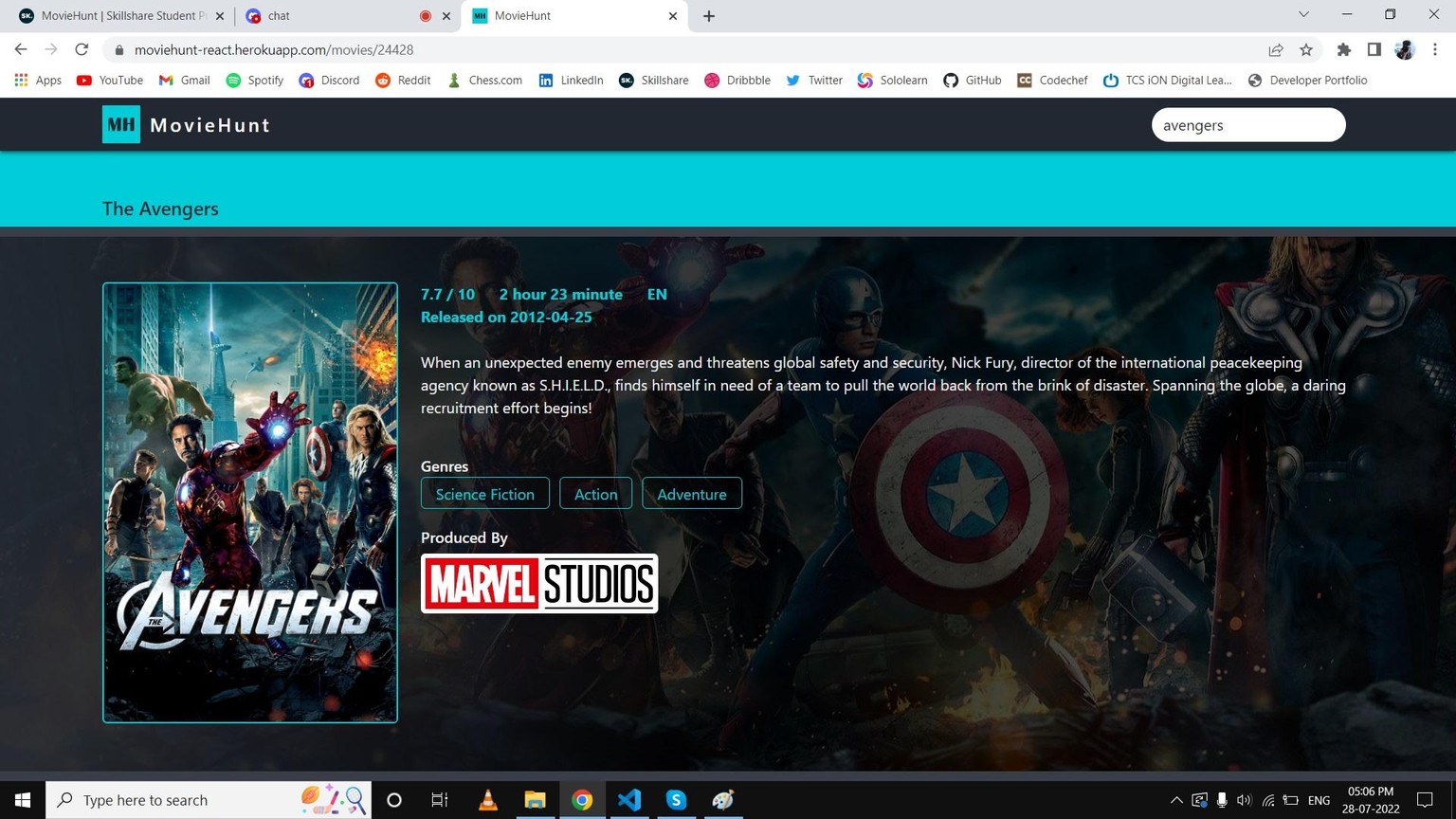Select the Action genre tag
Image resolution: width=1456 pixels, height=819 pixels.
(595, 494)
